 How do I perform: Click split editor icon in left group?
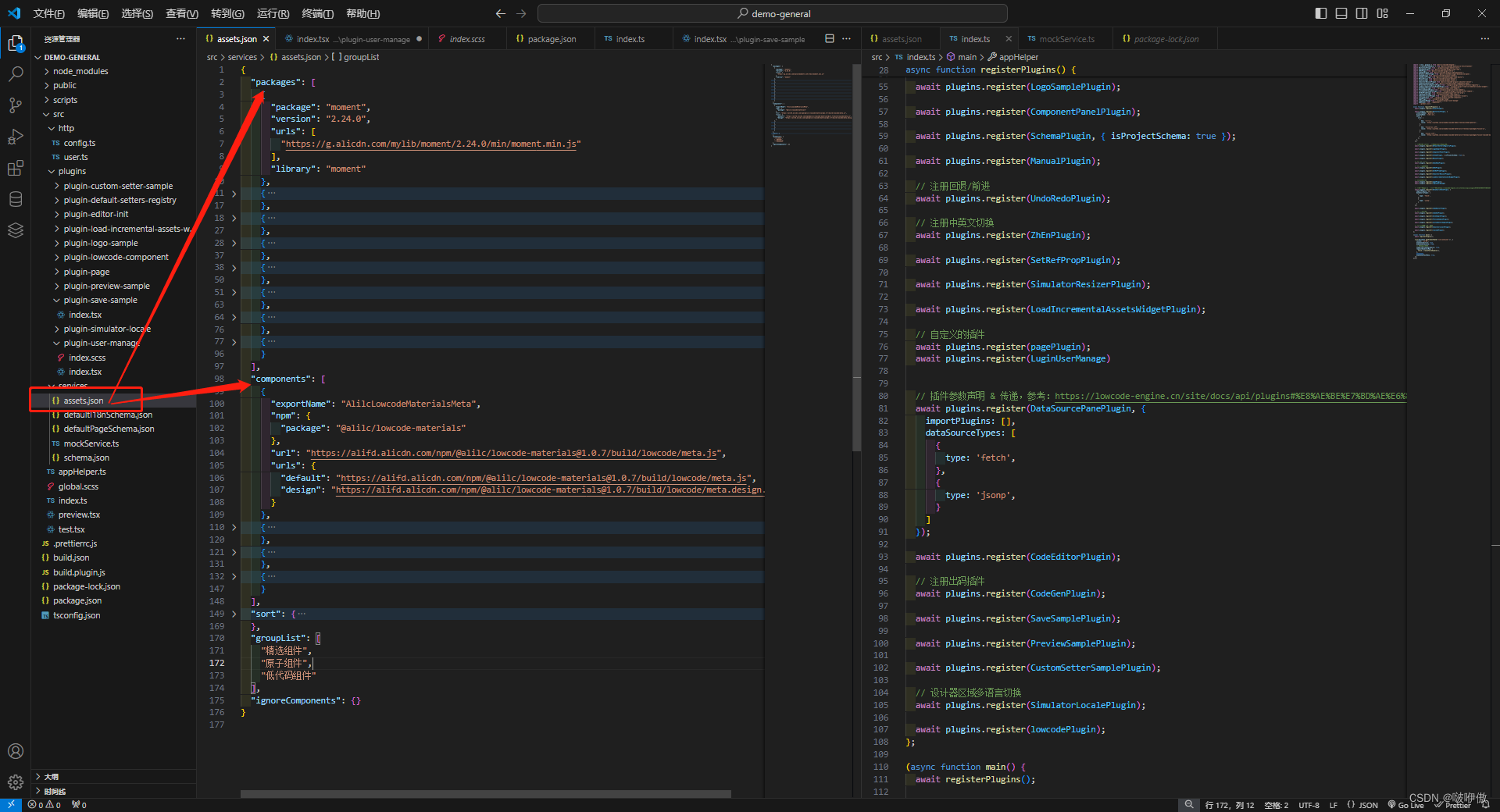click(830, 38)
